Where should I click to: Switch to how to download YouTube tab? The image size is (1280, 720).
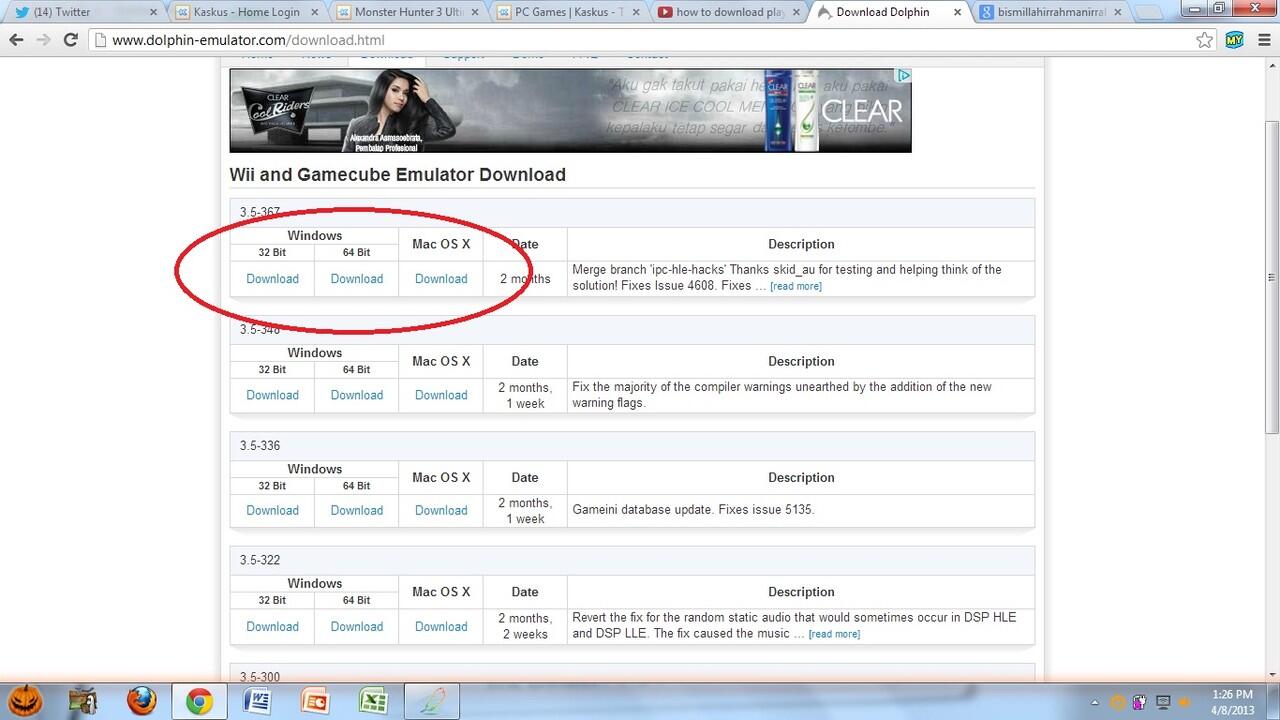[x=729, y=12]
